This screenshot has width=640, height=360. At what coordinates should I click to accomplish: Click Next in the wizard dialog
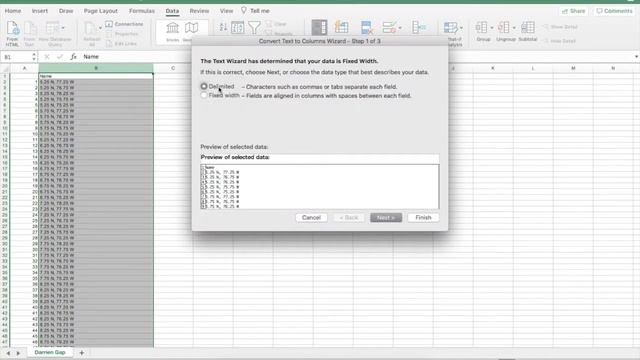386,218
